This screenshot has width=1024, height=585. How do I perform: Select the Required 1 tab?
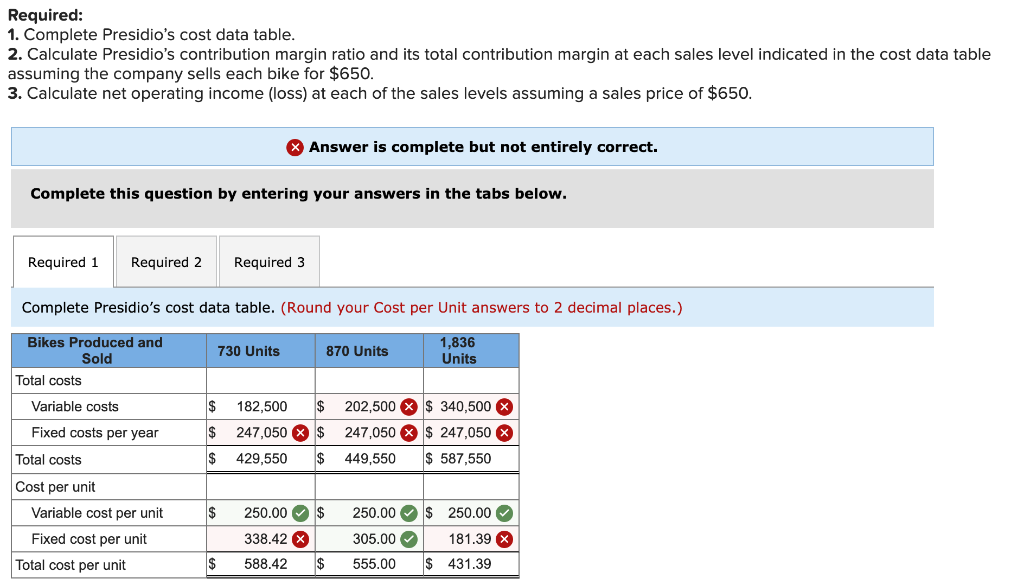click(62, 261)
